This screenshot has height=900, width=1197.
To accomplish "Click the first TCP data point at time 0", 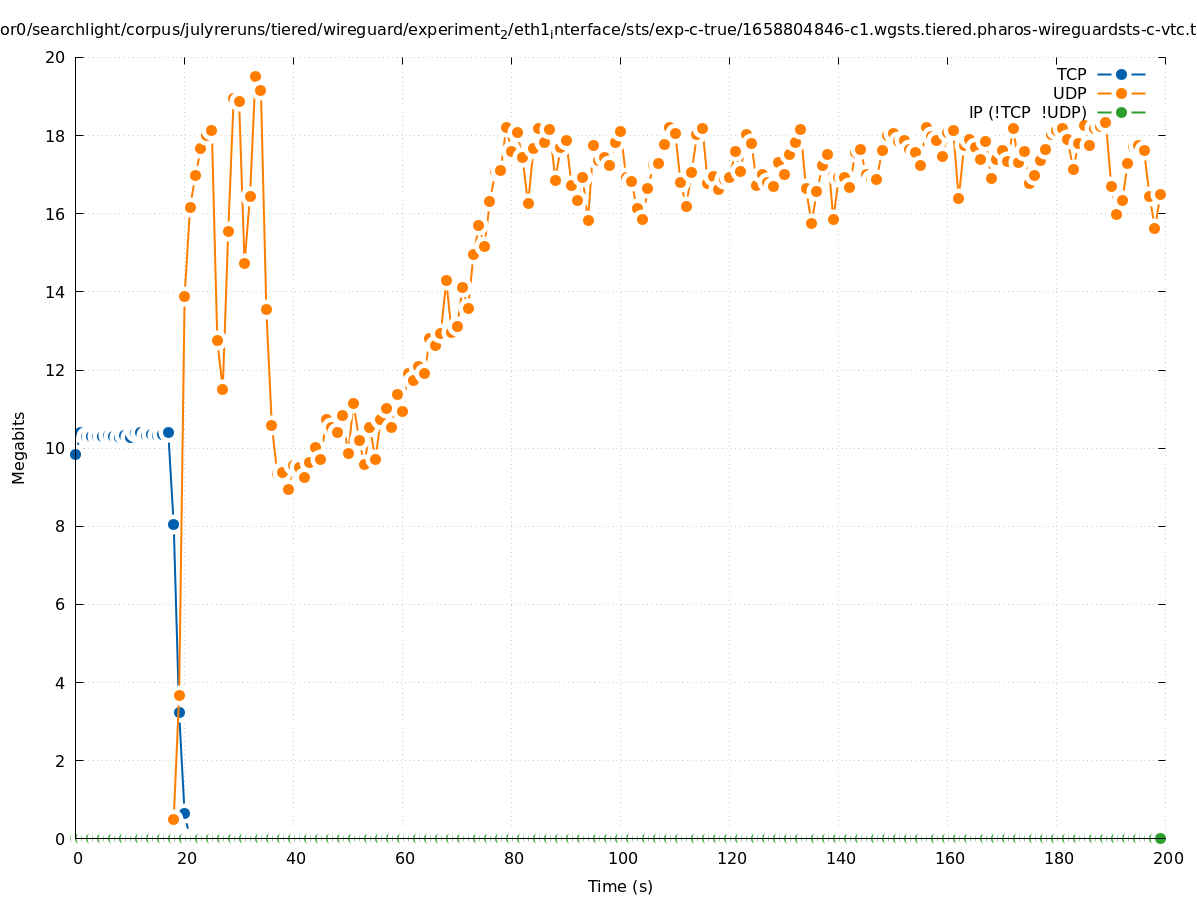I will pos(75,454).
